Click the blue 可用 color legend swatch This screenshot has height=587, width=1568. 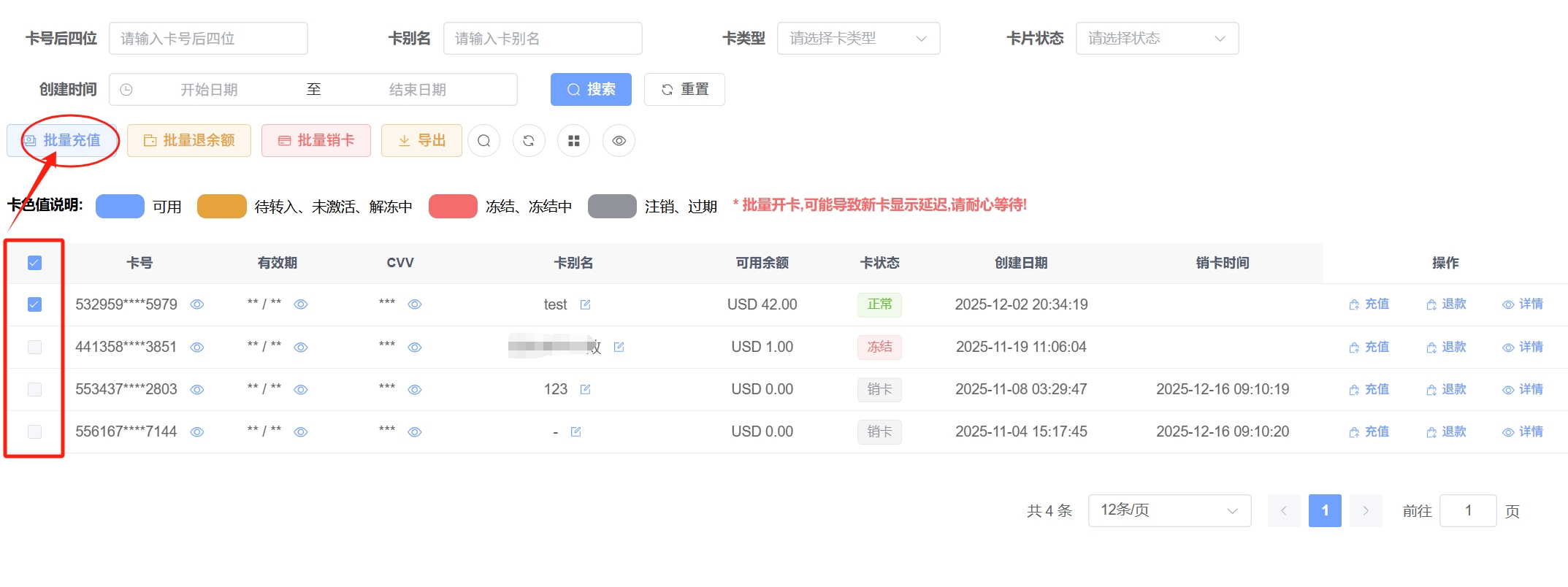pos(121,207)
